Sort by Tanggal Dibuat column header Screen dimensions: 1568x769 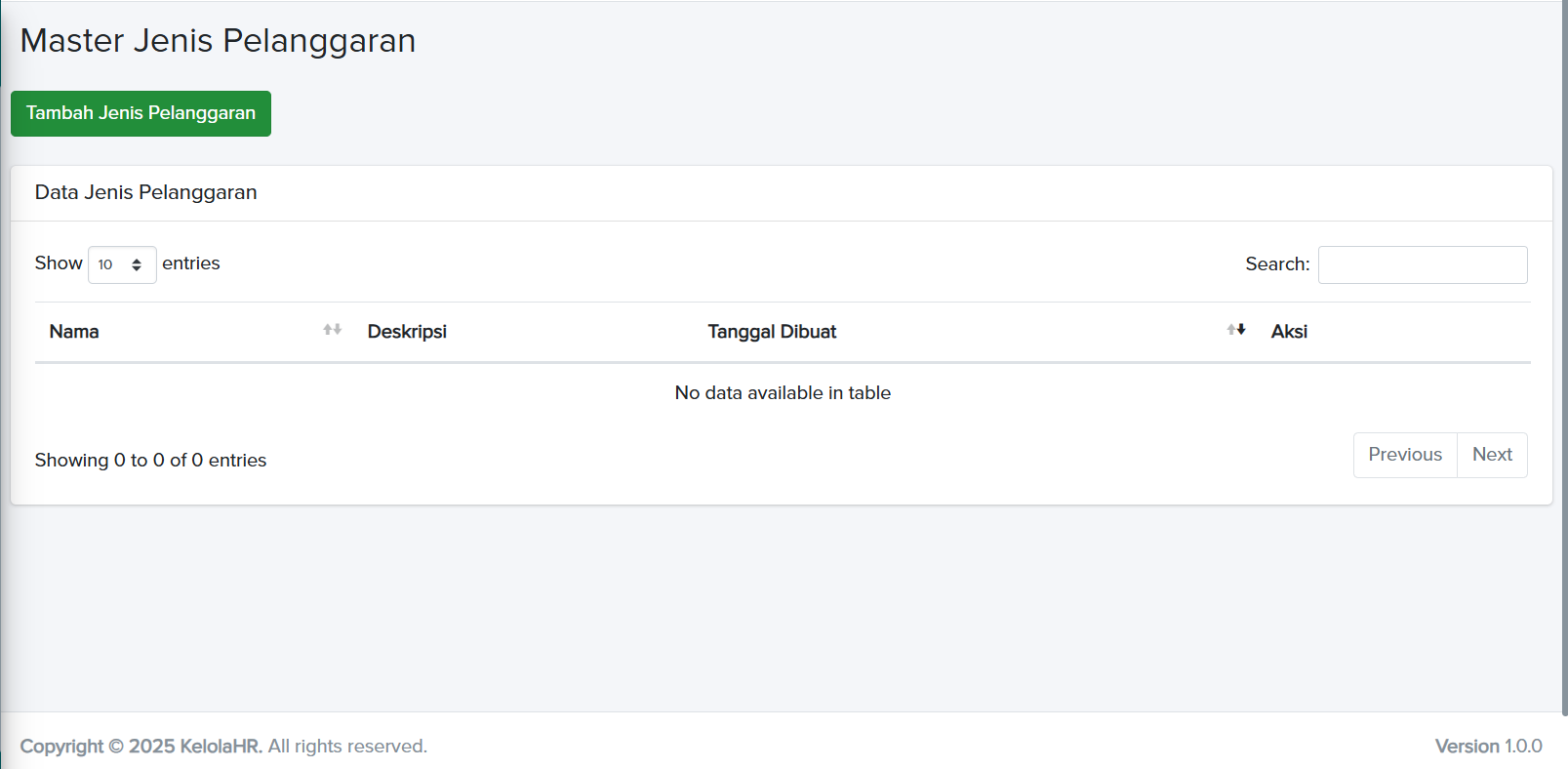click(772, 332)
